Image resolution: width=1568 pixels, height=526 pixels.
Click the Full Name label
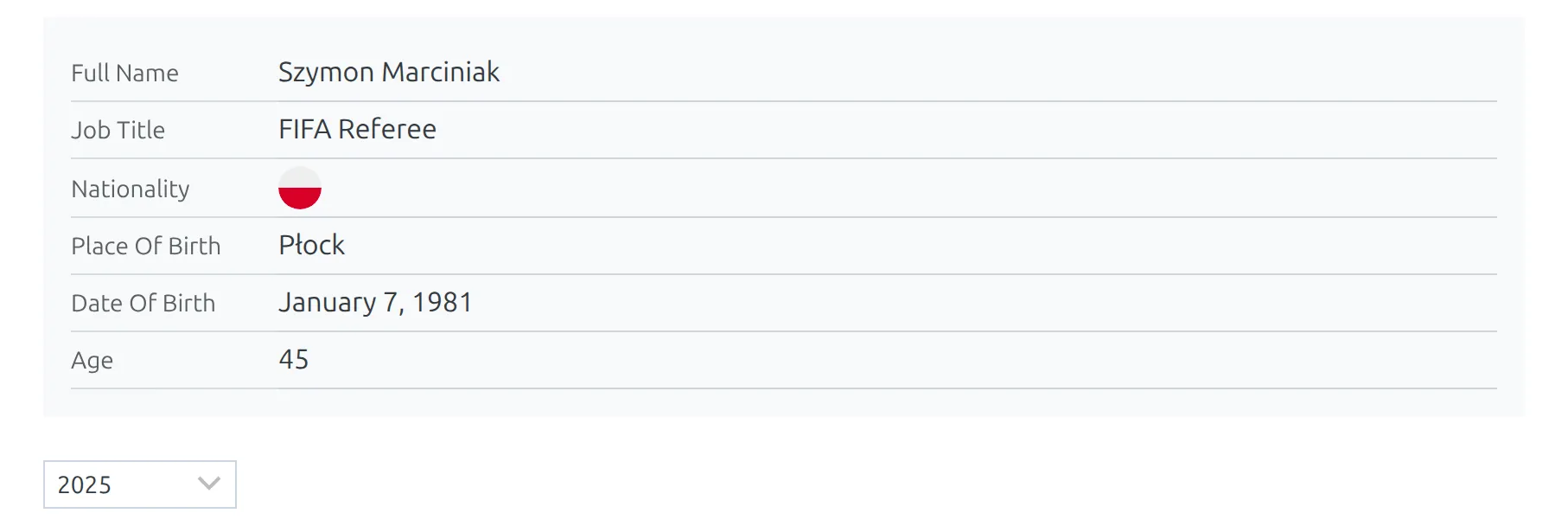point(125,73)
